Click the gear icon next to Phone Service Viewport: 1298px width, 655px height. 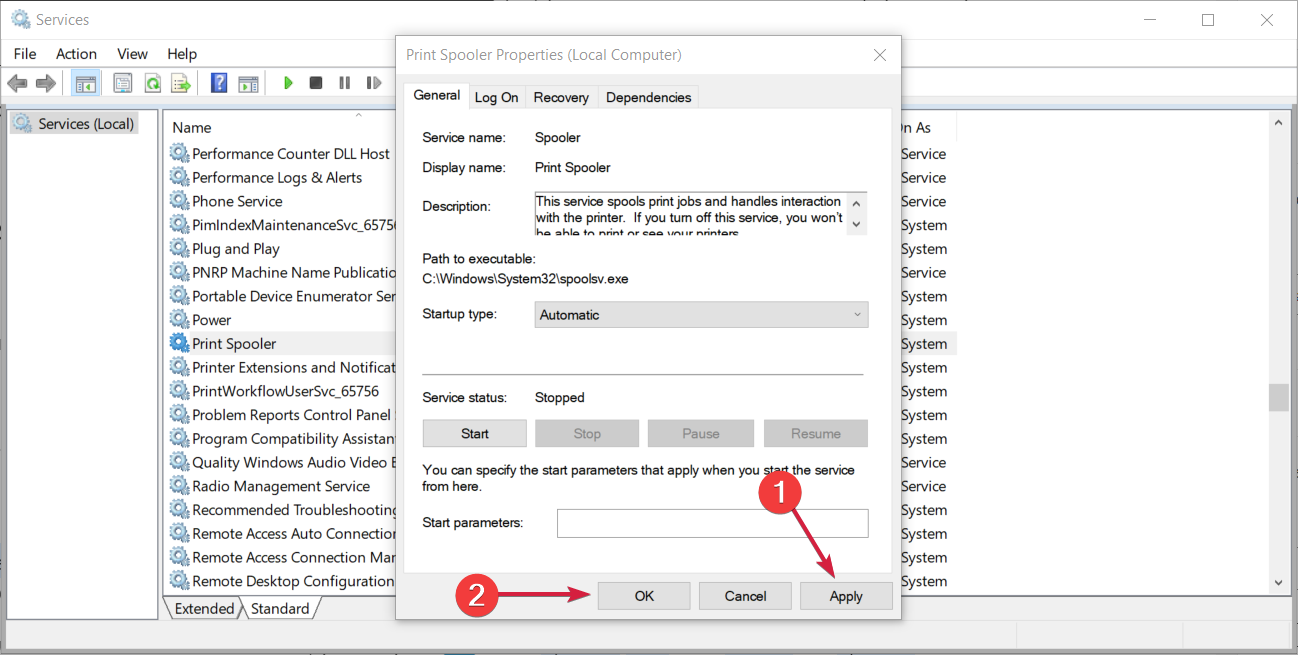(179, 201)
